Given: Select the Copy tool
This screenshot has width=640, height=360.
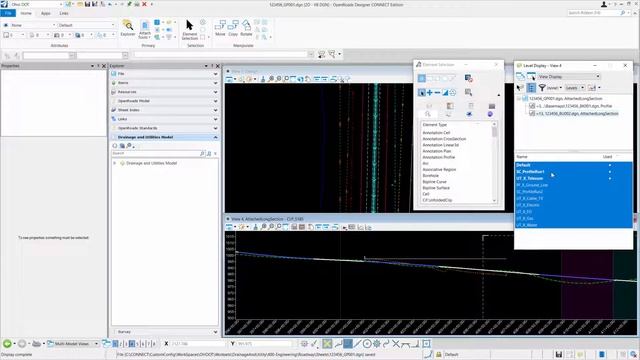Looking at the screenshot, I should 233,28.
